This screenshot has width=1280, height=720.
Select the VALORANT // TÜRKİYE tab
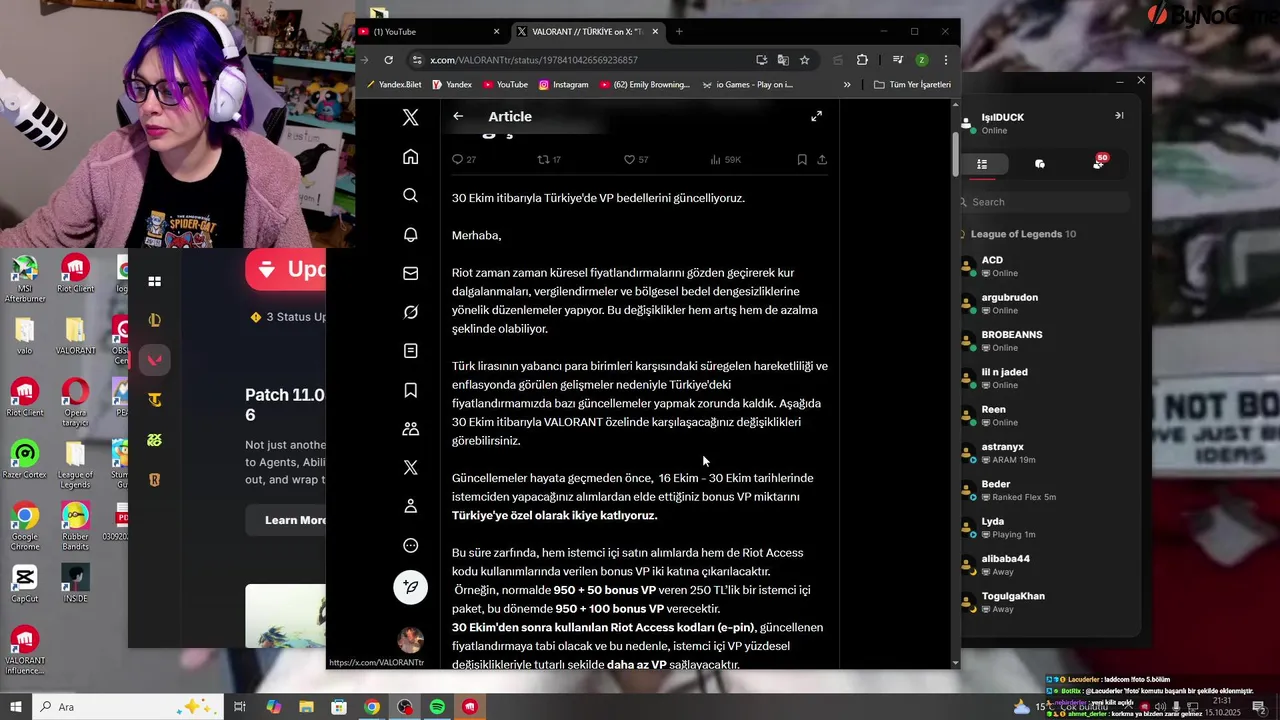click(587, 32)
